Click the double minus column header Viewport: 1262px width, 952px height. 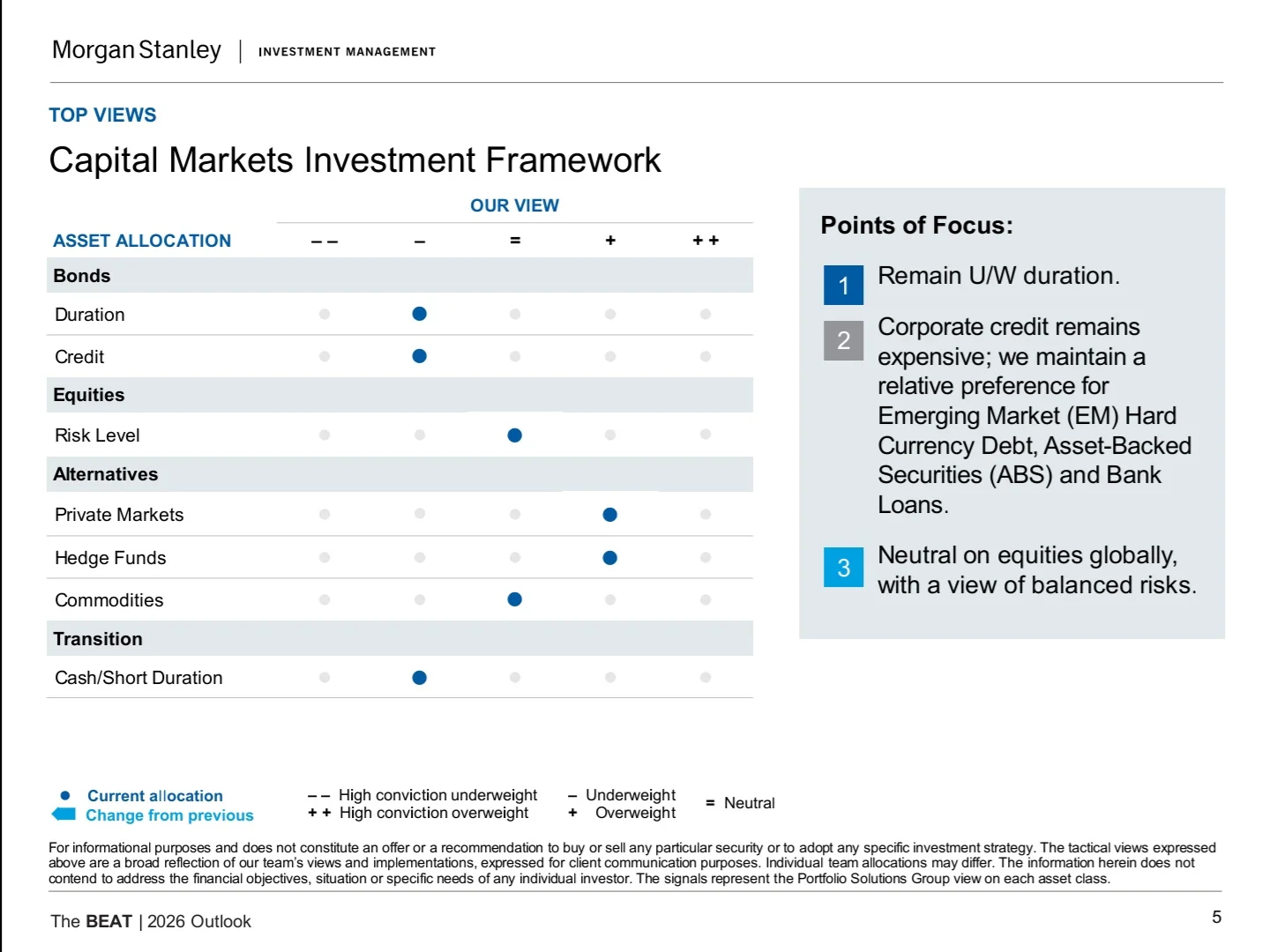[x=325, y=241]
